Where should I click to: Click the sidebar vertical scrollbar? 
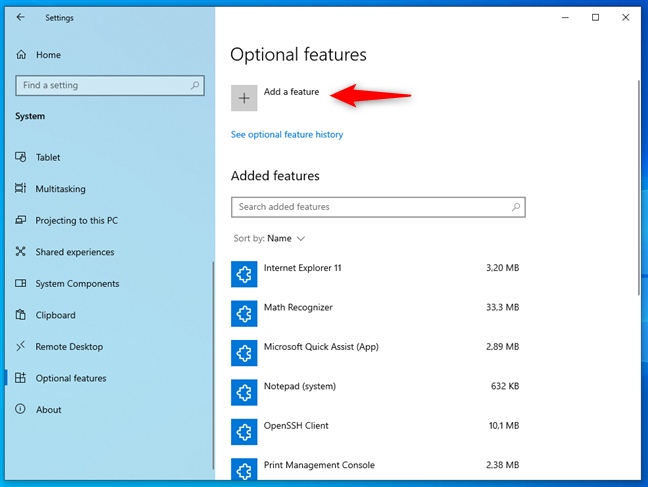pos(213,365)
